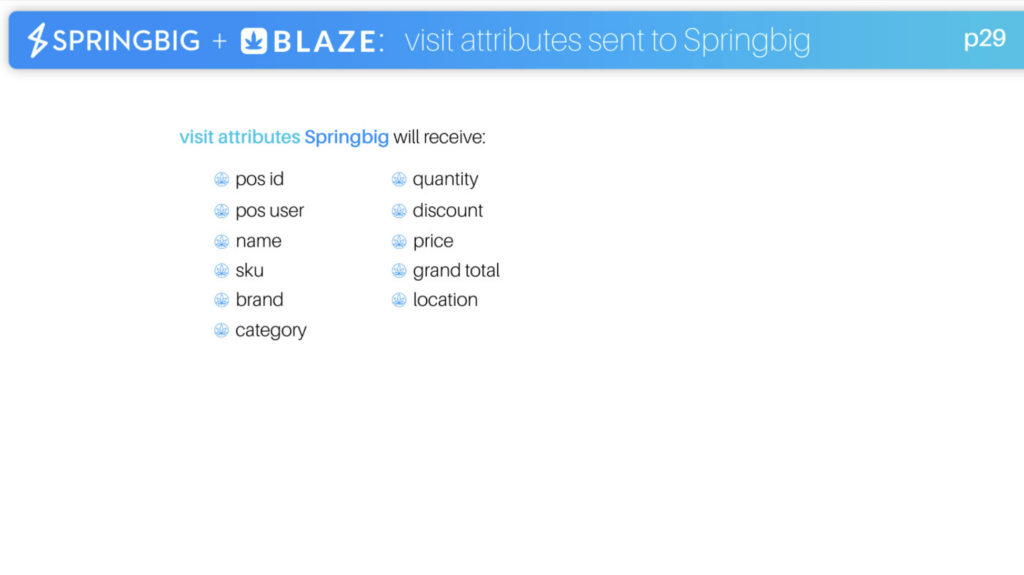This screenshot has width=1024, height=575.
Task: Click the bullet icon next to sku
Action: [x=221, y=271]
